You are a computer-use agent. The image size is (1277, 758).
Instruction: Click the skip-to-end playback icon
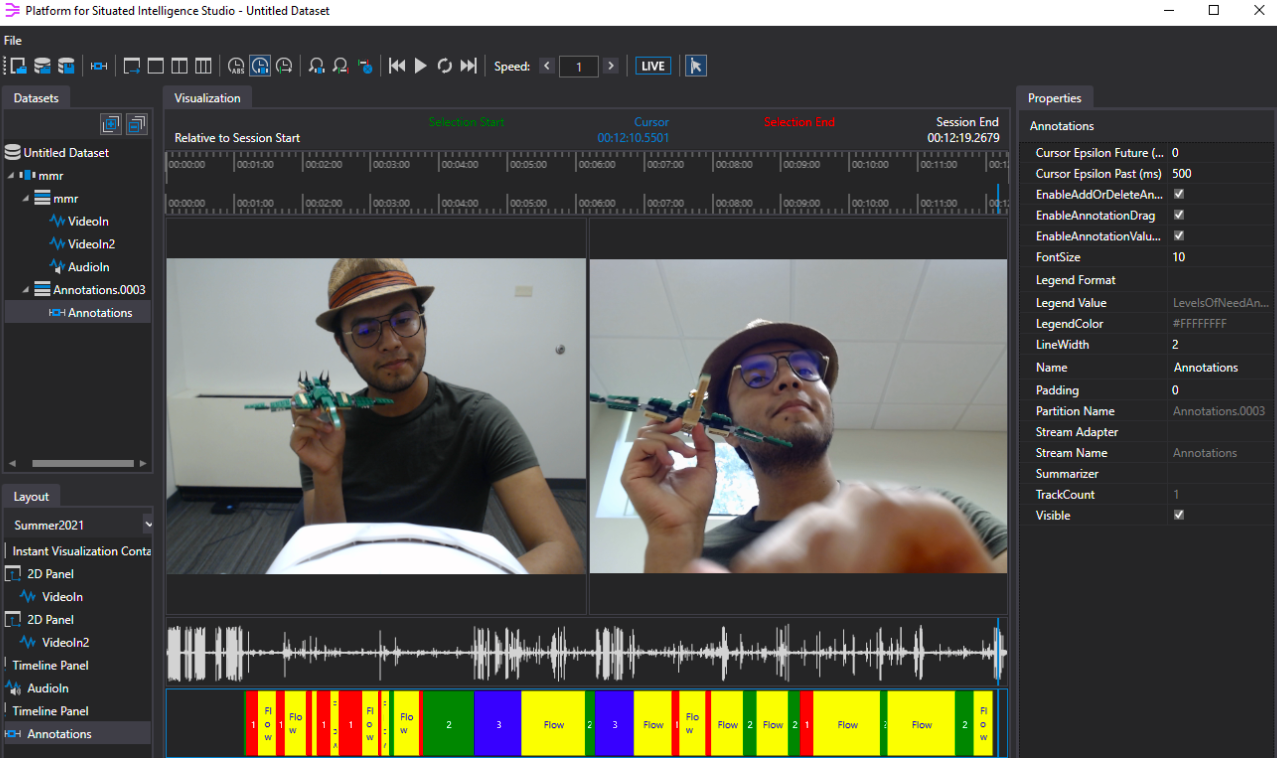(x=469, y=66)
